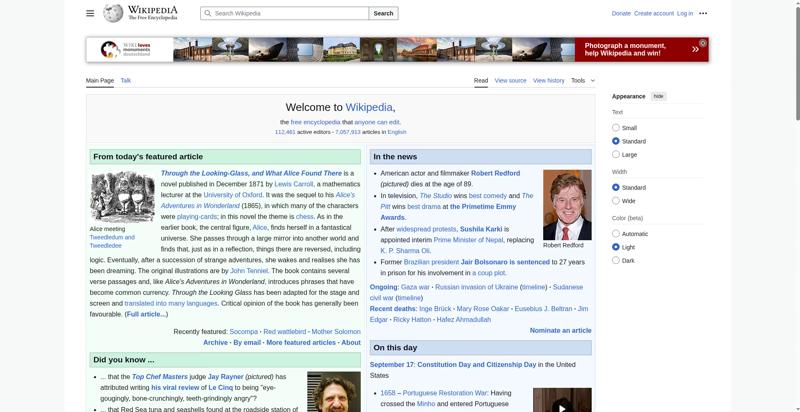Open the Full article link

pos(146,314)
